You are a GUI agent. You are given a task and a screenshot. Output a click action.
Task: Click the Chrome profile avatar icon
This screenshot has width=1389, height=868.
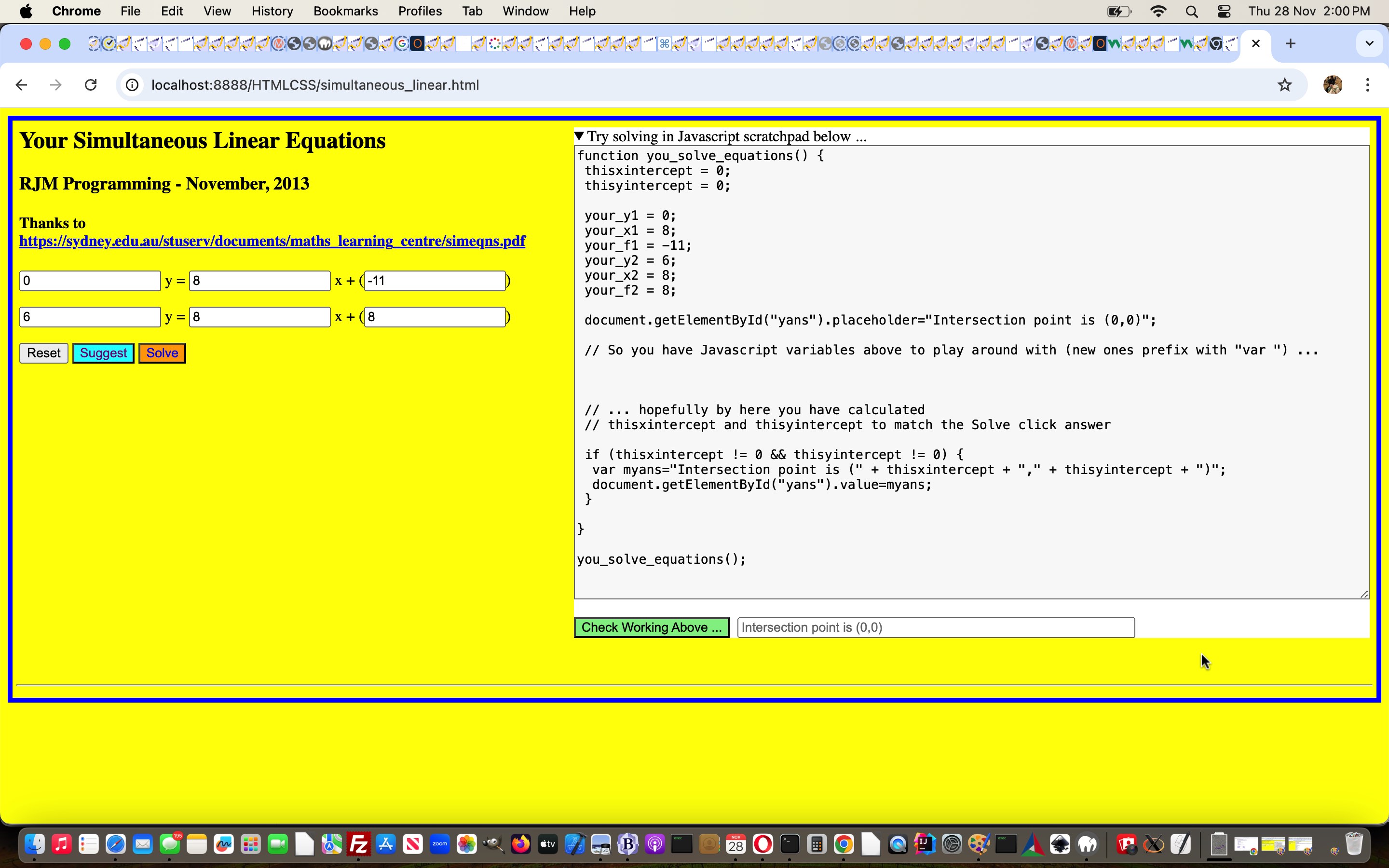click(1334, 85)
